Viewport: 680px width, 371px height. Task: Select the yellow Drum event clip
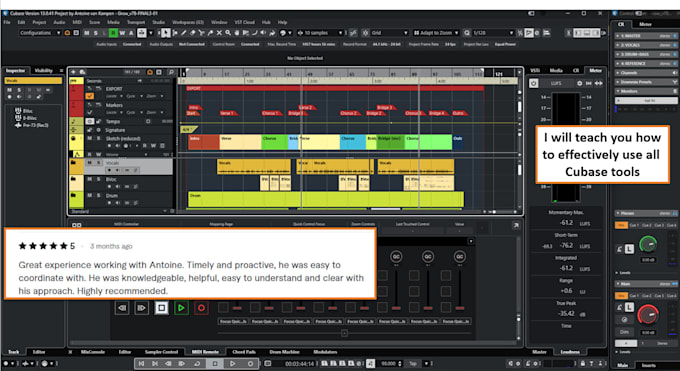click(x=325, y=199)
